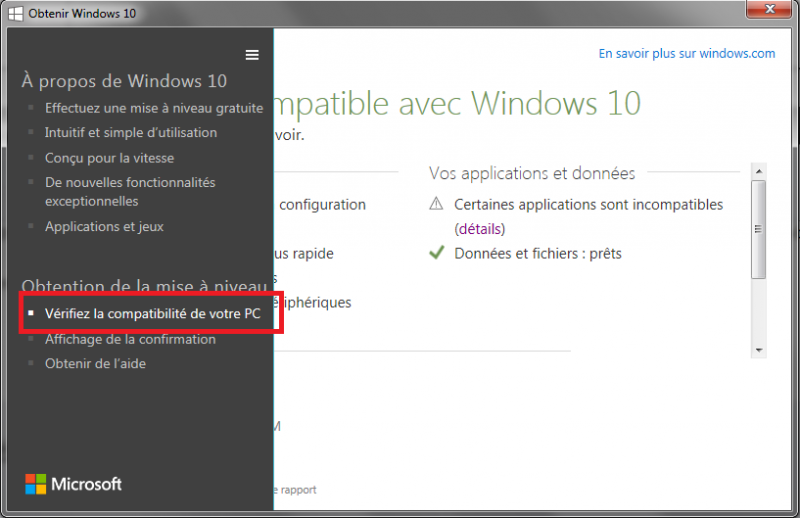Click the Données et fichiers : prêts text
The width and height of the screenshot is (800, 518).
pyautogui.click(x=538, y=254)
